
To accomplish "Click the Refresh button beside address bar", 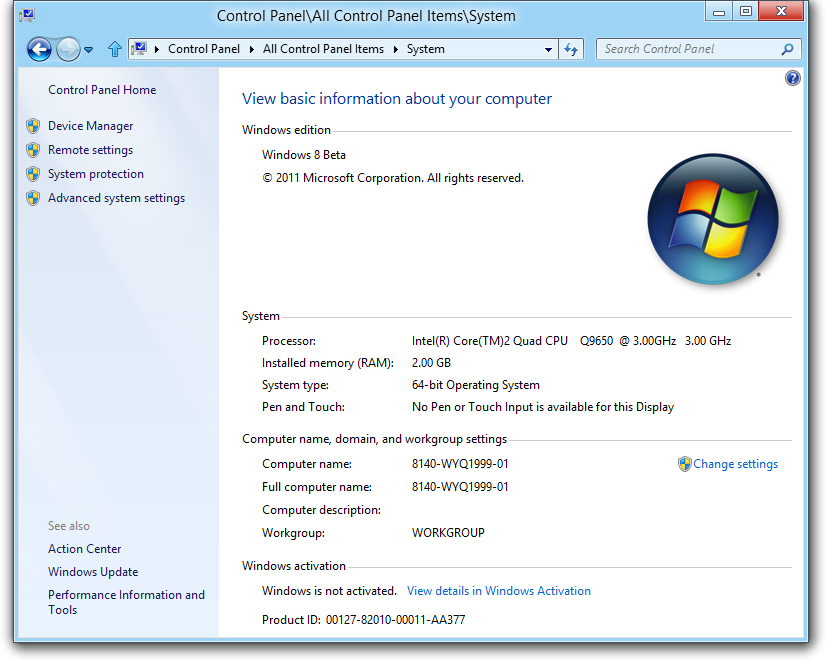I will 571,49.
